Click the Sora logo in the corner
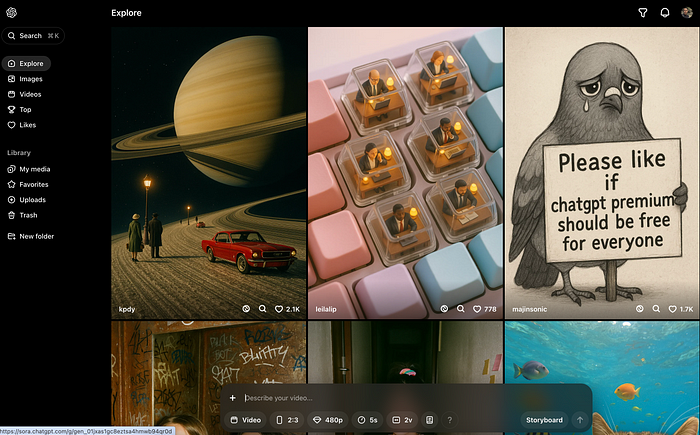The height and width of the screenshot is (435, 700). [x=12, y=13]
